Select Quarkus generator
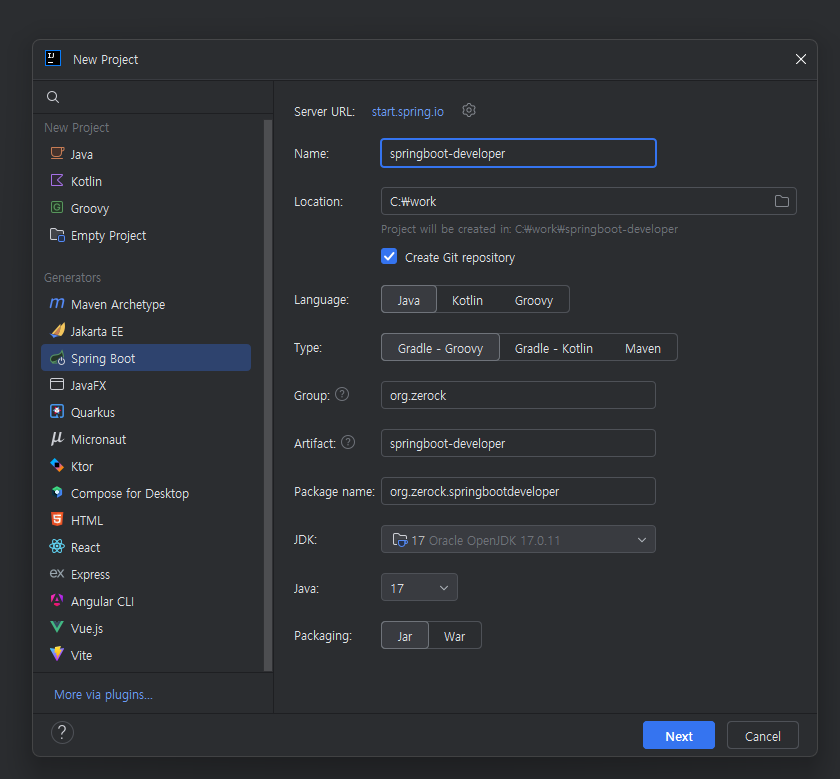 point(146,412)
